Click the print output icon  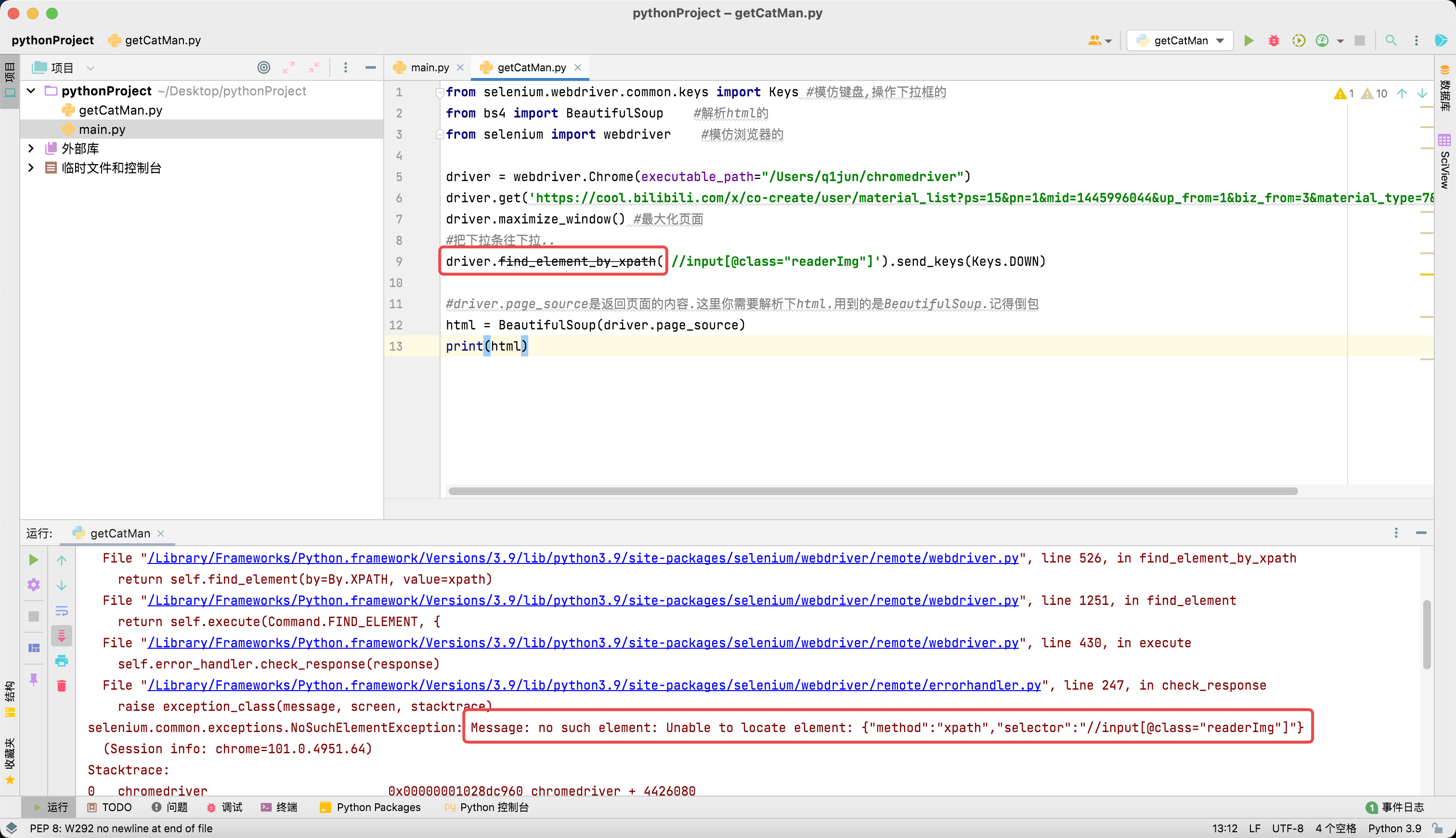point(62,660)
